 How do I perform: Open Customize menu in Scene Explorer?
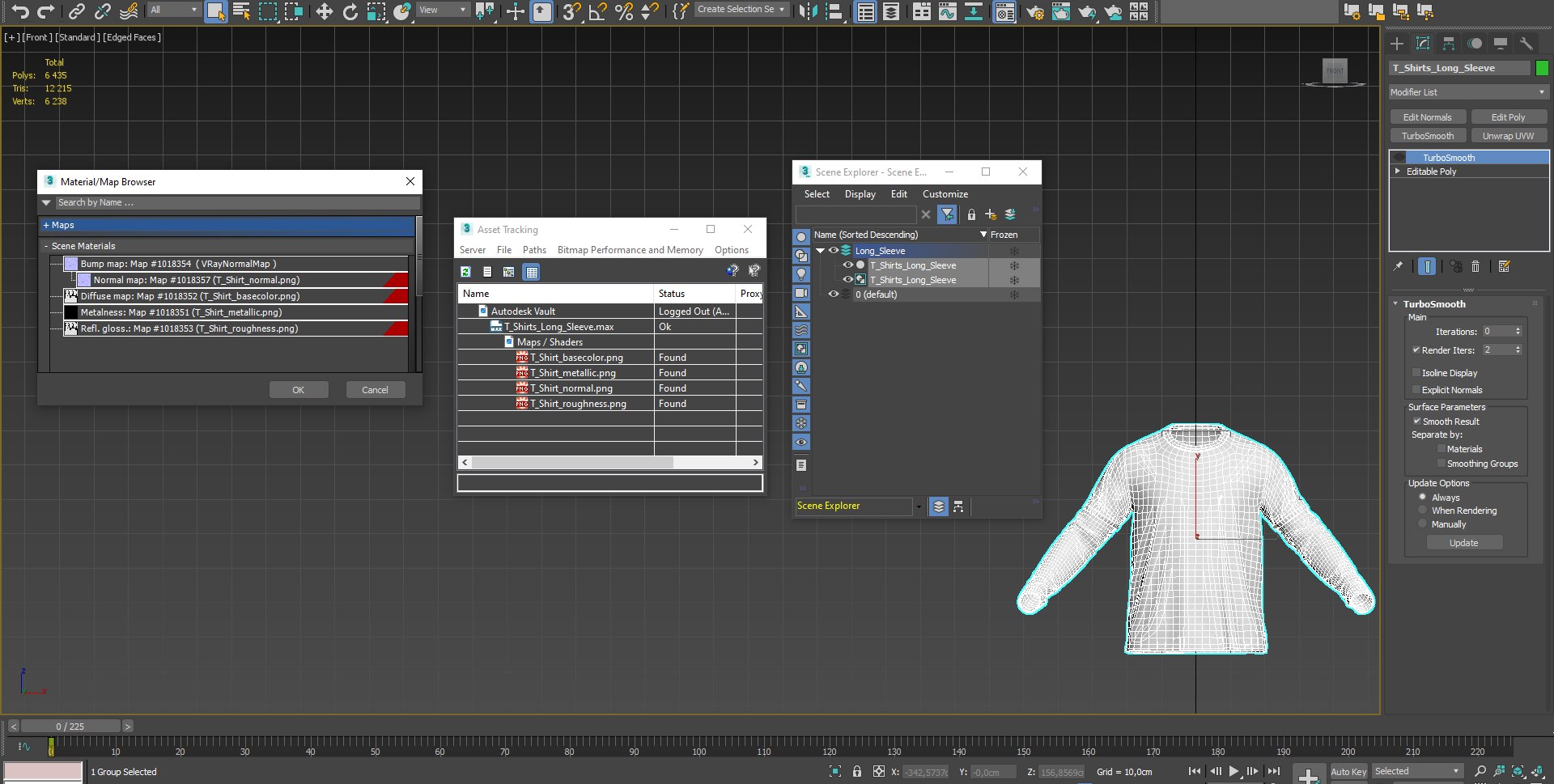click(945, 194)
